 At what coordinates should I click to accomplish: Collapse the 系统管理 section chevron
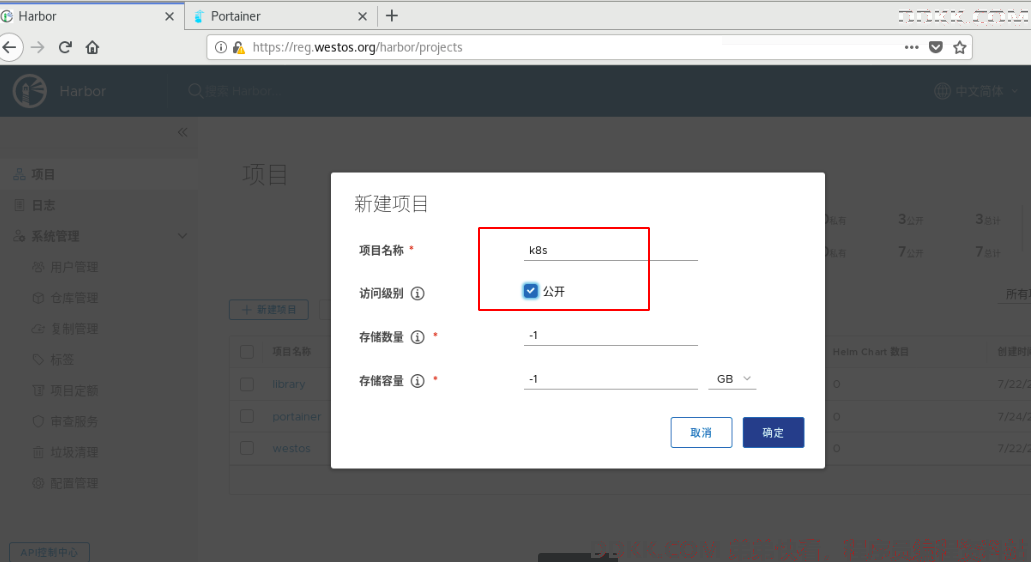(x=182, y=236)
